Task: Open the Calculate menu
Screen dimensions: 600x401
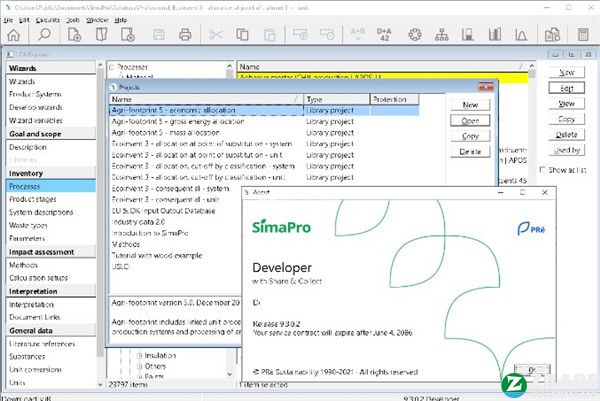Action: pyautogui.click(x=47, y=20)
